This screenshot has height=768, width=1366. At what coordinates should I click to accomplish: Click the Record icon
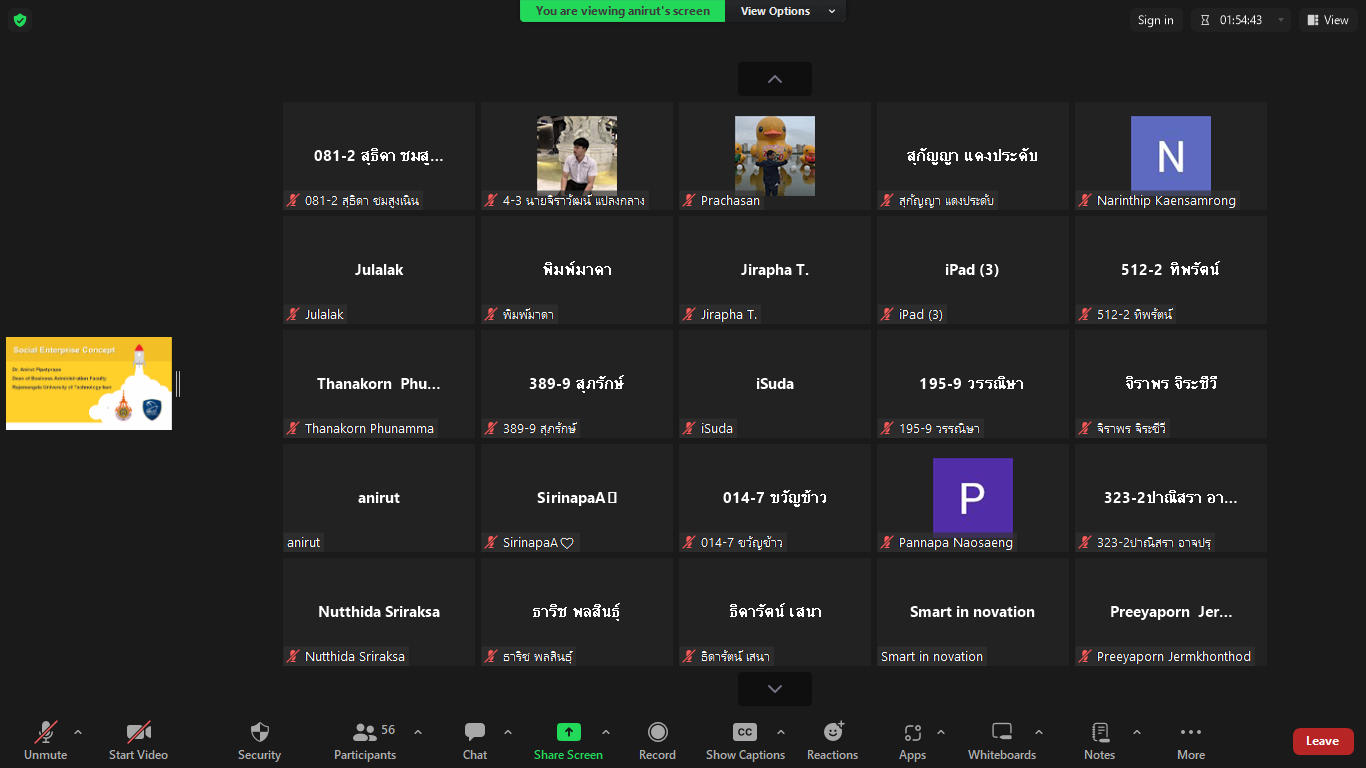pyautogui.click(x=657, y=732)
